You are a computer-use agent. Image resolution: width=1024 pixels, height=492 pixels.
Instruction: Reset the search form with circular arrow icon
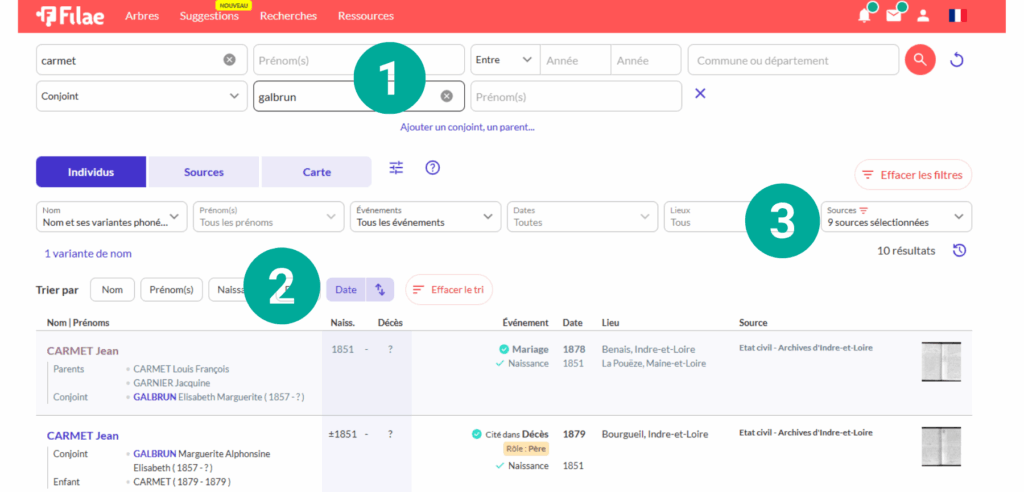pyautogui.click(x=956, y=60)
